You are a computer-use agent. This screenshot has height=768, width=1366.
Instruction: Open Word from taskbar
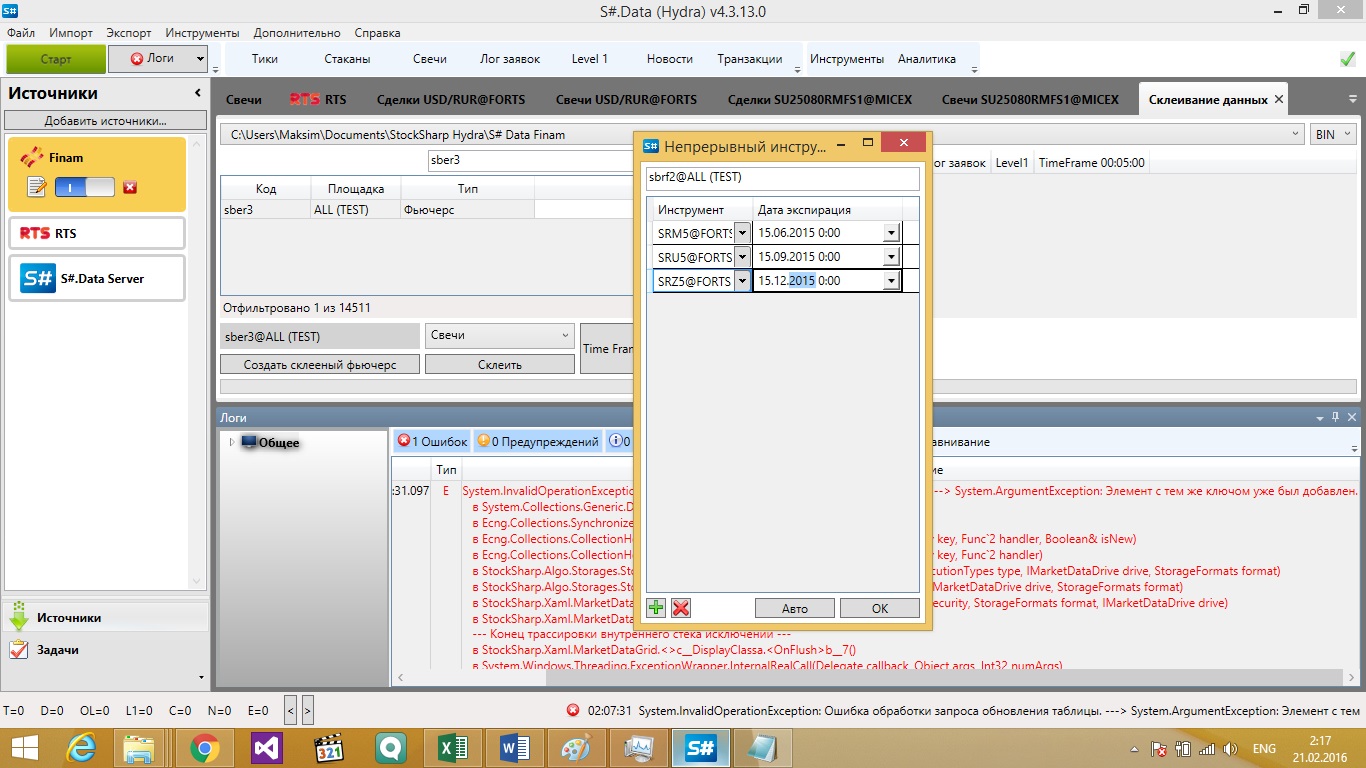[x=515, y=748]
